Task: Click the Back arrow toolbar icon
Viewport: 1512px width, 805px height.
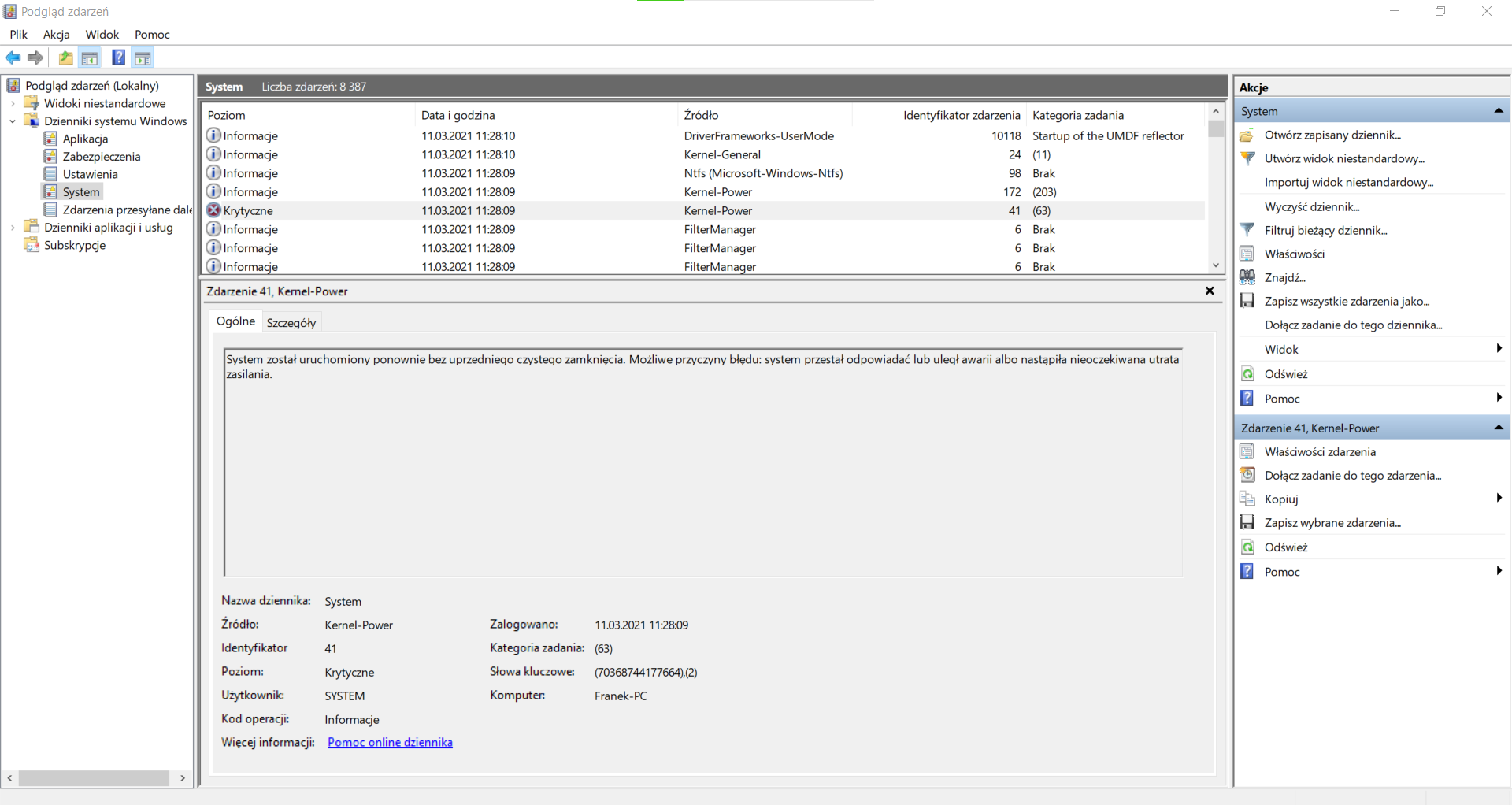Action: click(x=13, y=57)
